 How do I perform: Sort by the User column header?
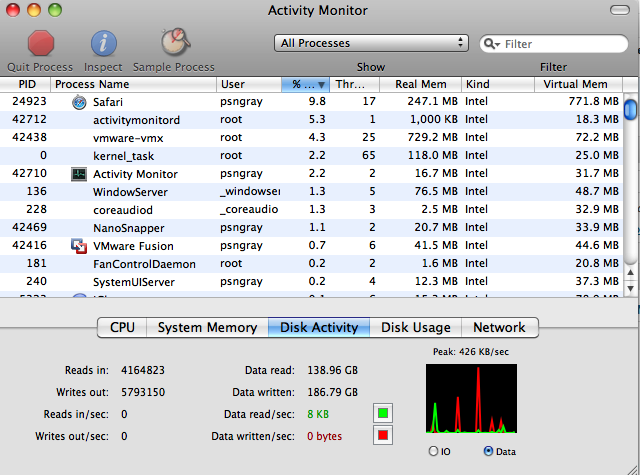point(249,84)
